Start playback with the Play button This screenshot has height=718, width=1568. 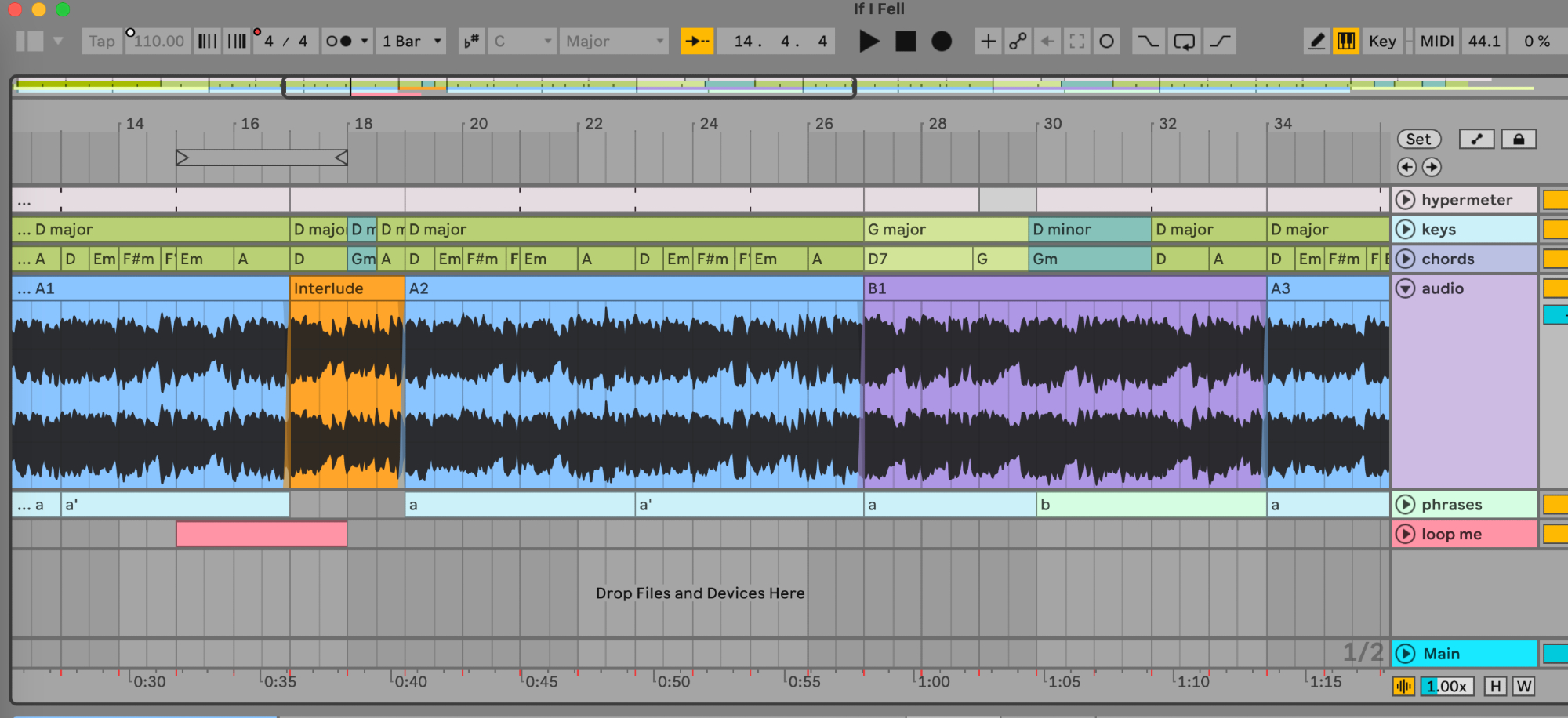[x=868, y=42]
